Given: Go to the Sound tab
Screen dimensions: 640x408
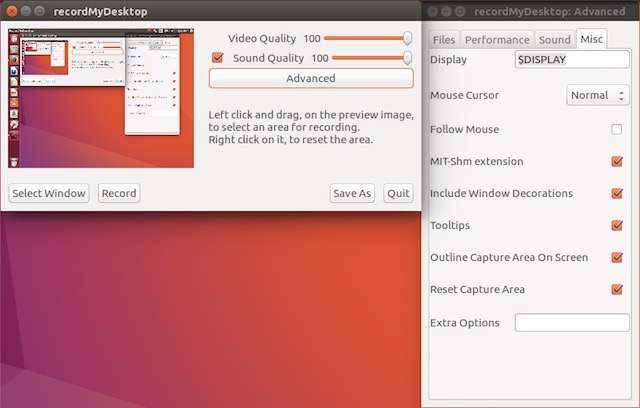Looking at the screenshot, I should [554, 40].
